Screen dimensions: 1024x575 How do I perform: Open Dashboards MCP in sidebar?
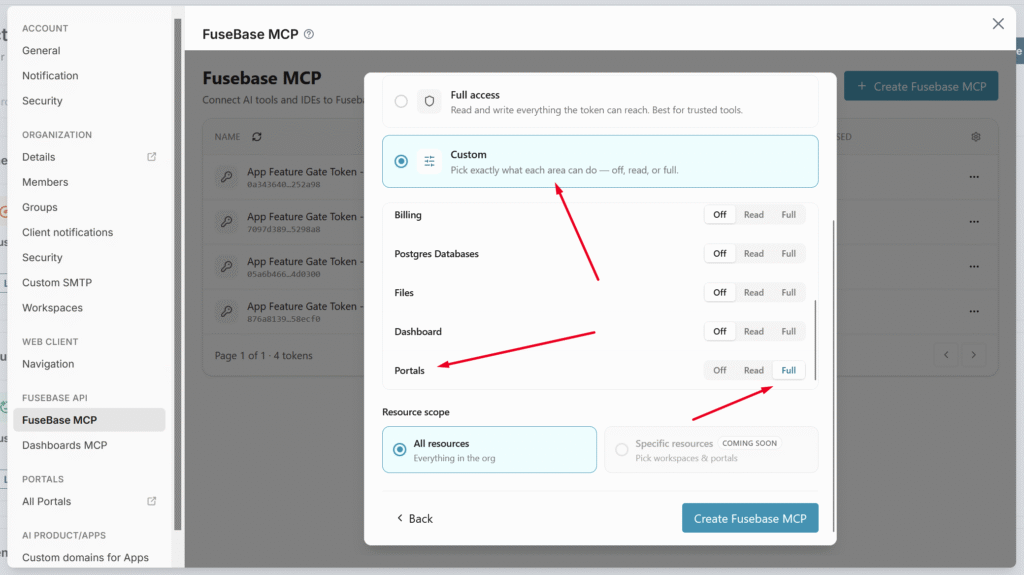(65, 445)
